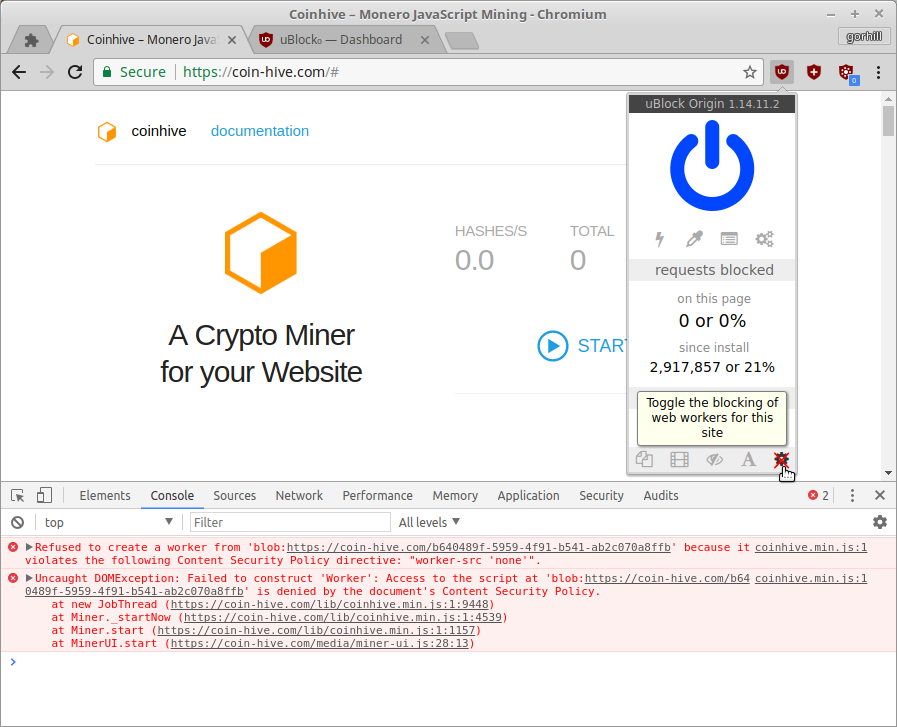Click the page vertical scrollbar thumb
Image resolution: width=897 pixels, height=727 pixels.
click(x=888, y=121)
